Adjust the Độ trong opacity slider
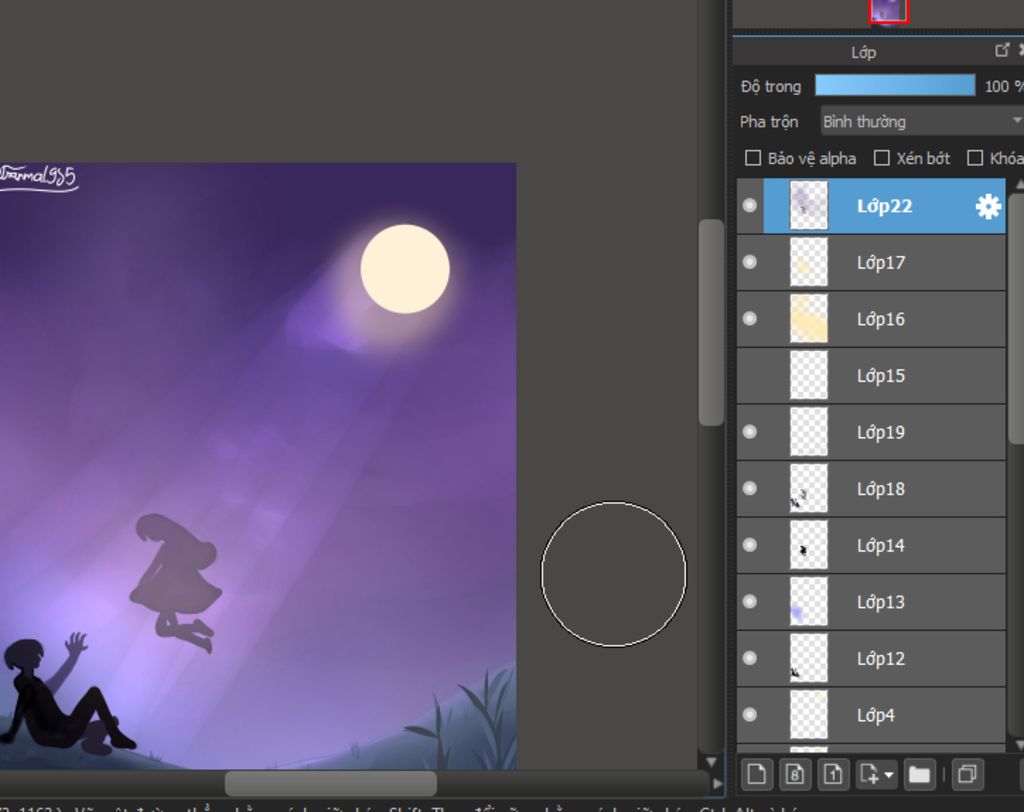 pyautogui.click(x=894, y=86)
